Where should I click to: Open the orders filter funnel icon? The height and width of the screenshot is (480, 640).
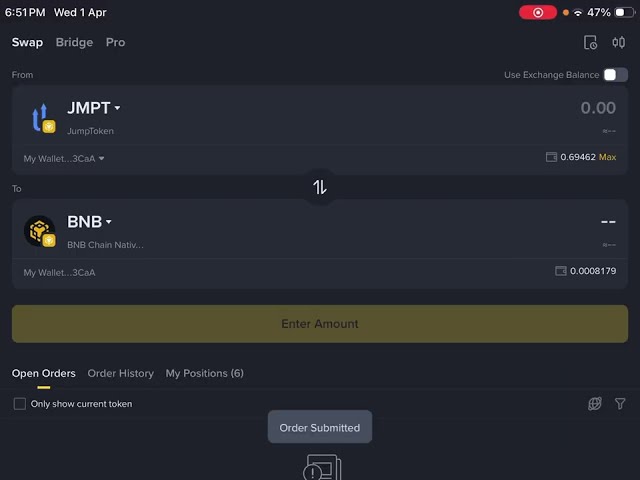point(620,404)
